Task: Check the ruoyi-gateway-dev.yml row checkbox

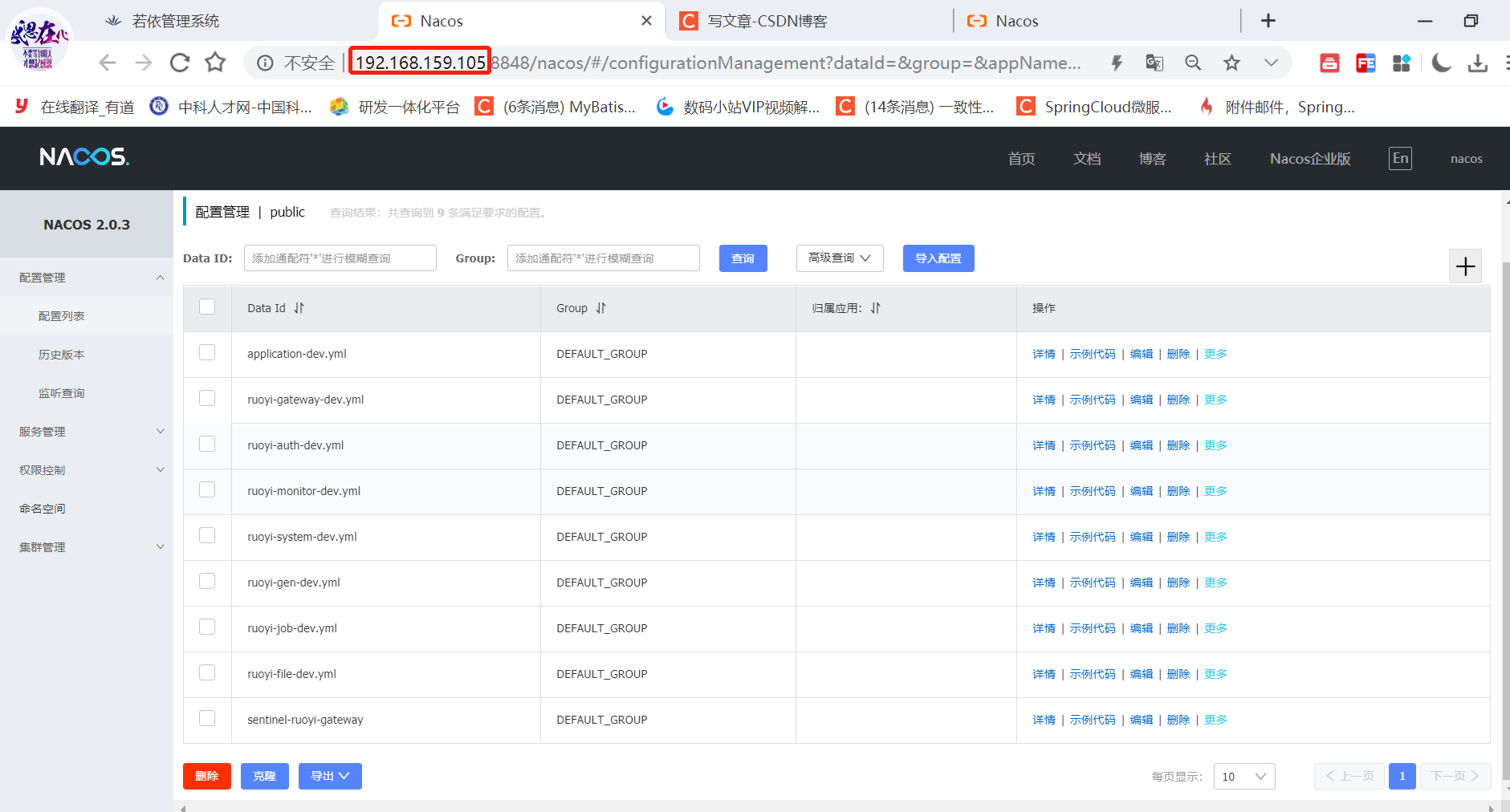Action: click(207, 398)
